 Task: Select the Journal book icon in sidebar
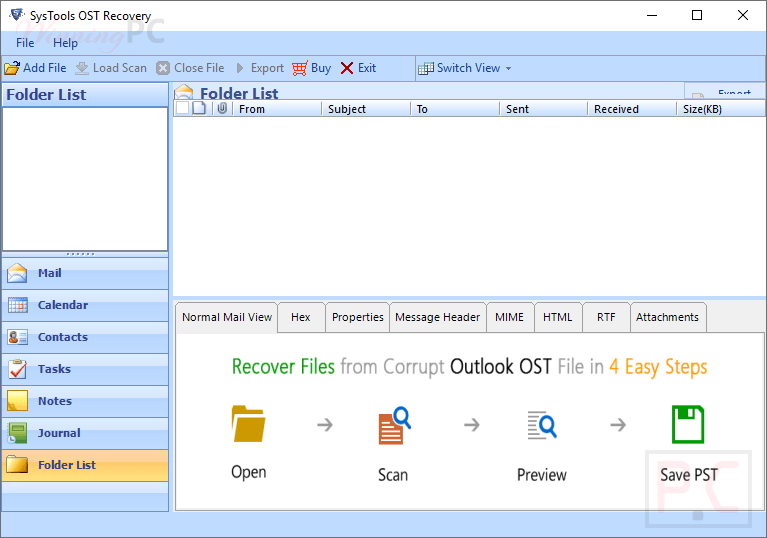[x=18, y=433]
